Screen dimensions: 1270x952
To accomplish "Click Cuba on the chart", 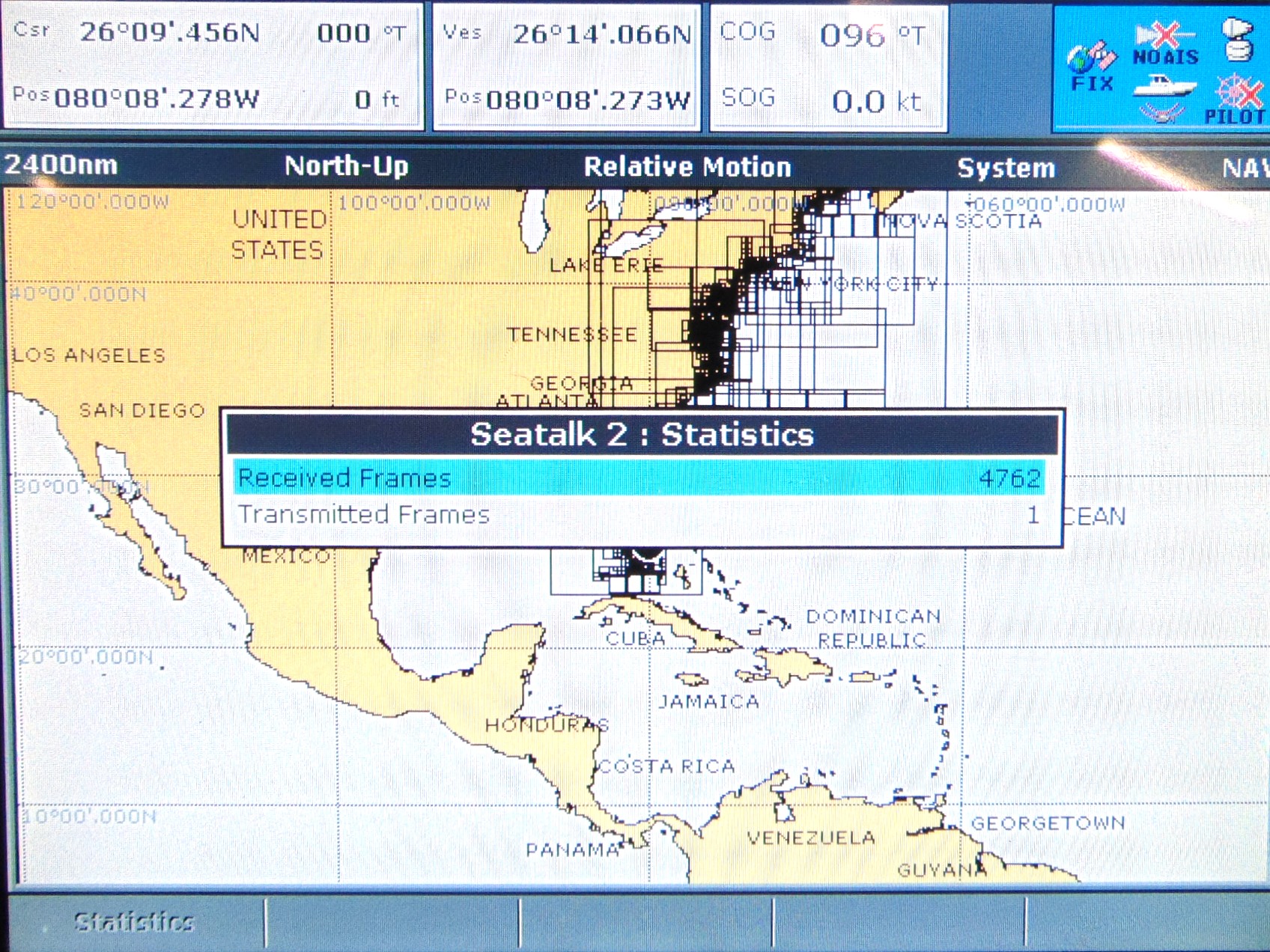I will [x=636, y=638].
